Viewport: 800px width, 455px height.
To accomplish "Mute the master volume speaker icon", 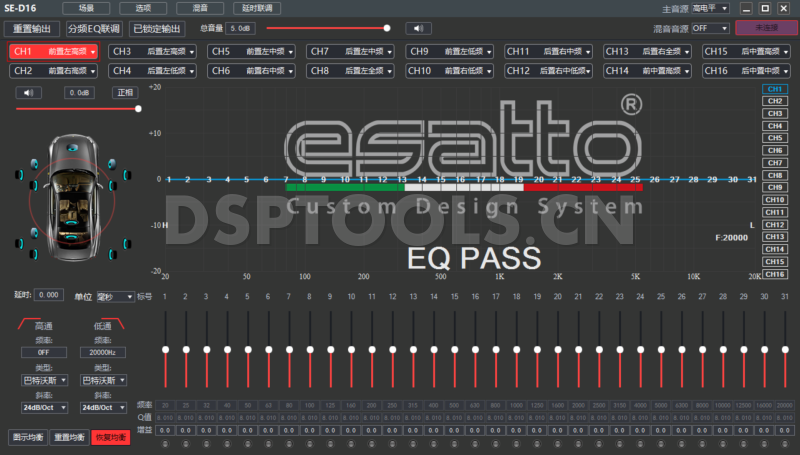I will click(x=418, y=29).
